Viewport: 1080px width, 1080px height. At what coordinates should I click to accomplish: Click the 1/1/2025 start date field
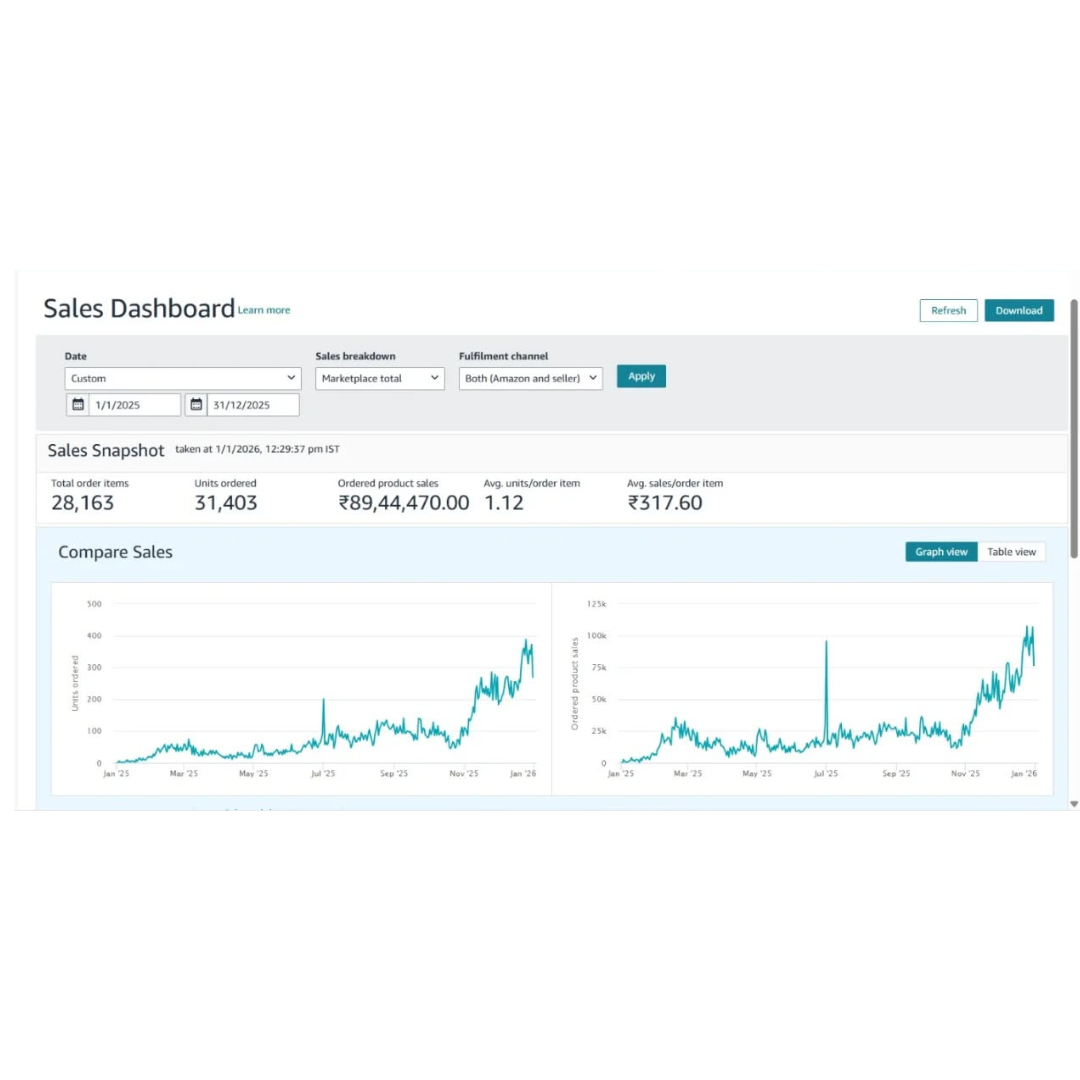coord(134,405)
